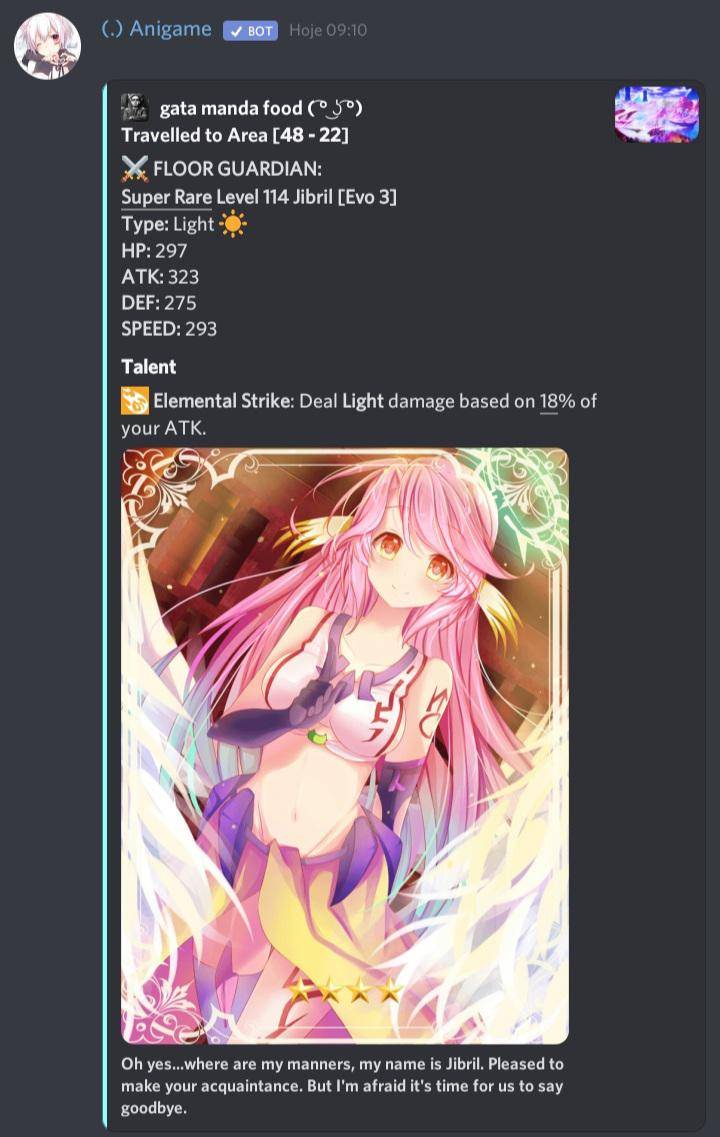Open the Anigame bot avatar

click(x=48, y=45)
